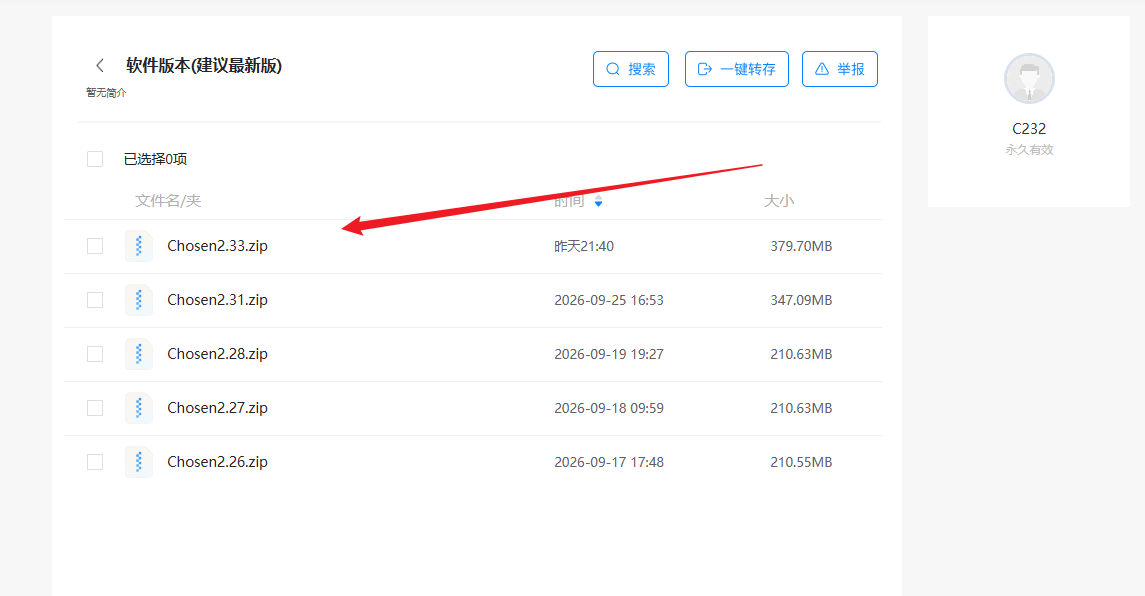The height and width of the screenshot is (596, 1145).
Task: Click the 永久有效 validity label
Action: click(x=1029, y=150)
